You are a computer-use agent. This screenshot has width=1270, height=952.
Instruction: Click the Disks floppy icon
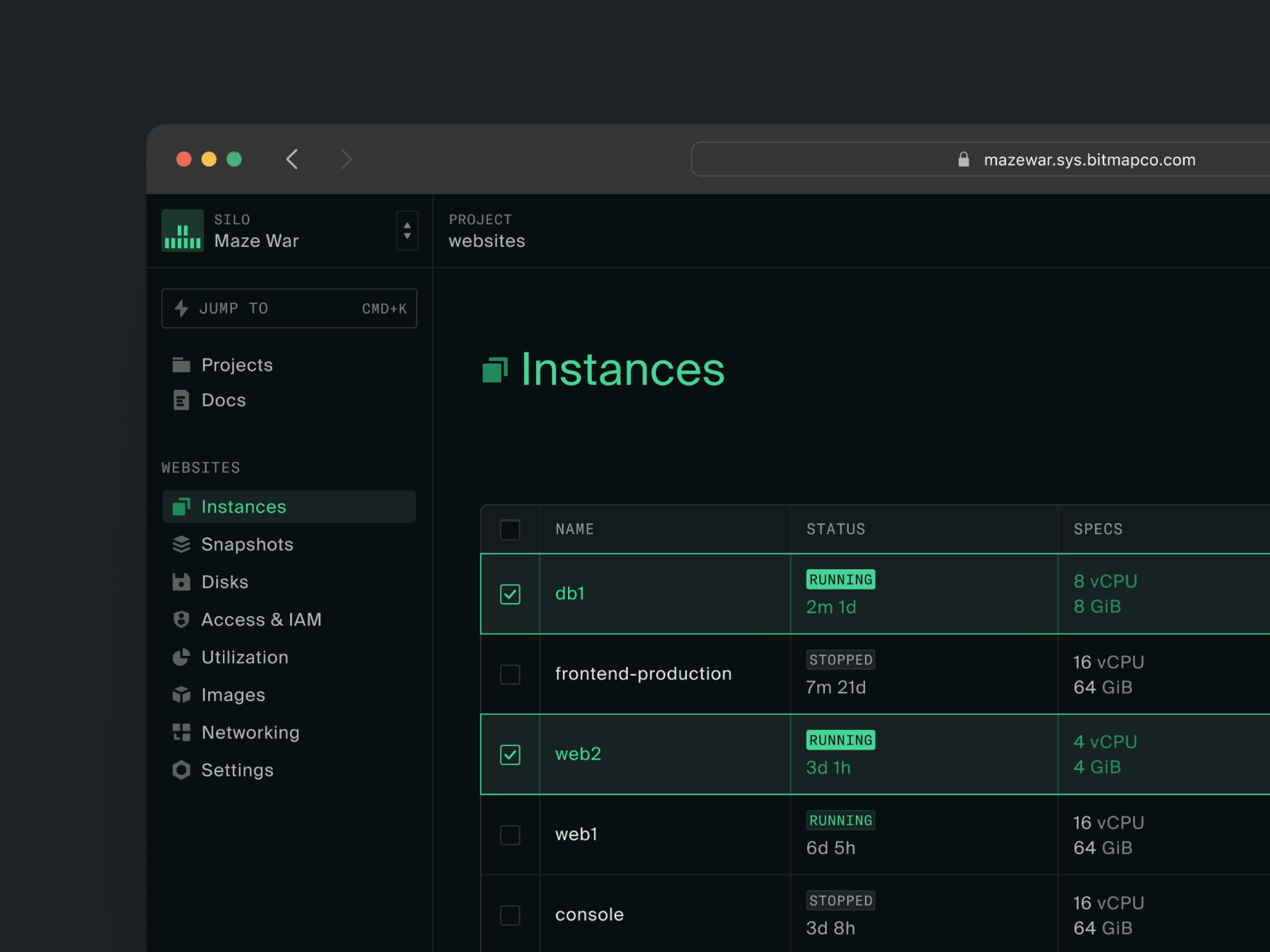[181, 582]
